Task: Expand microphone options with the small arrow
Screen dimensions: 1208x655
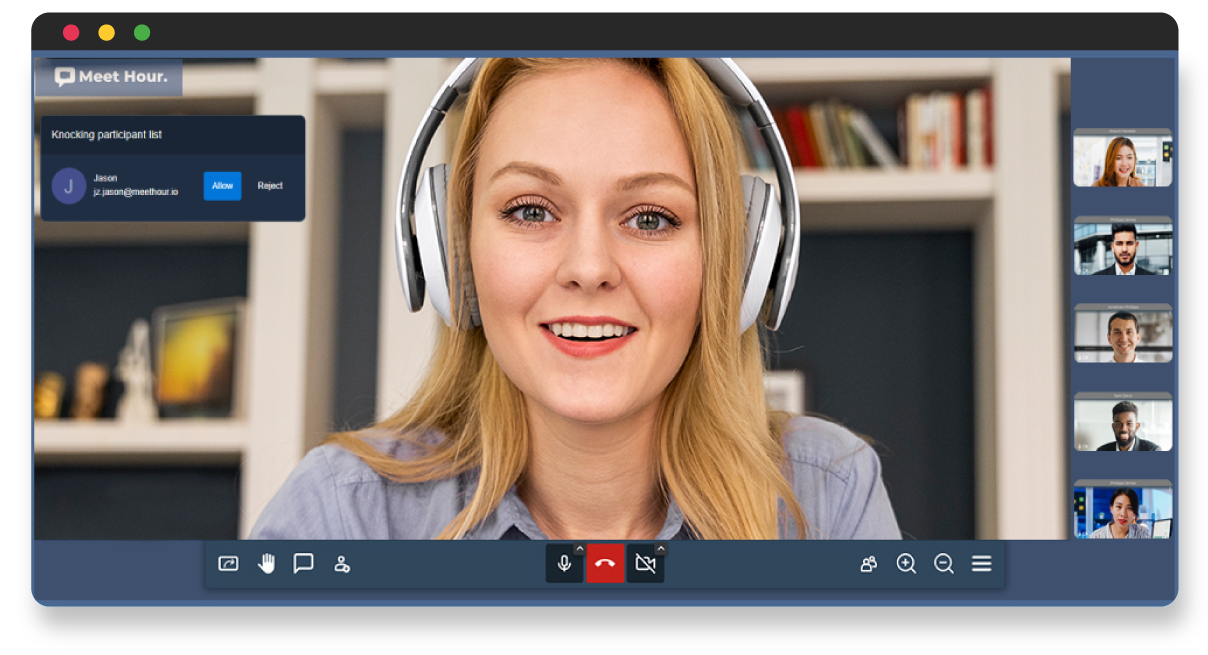Action: coord(580,549)
